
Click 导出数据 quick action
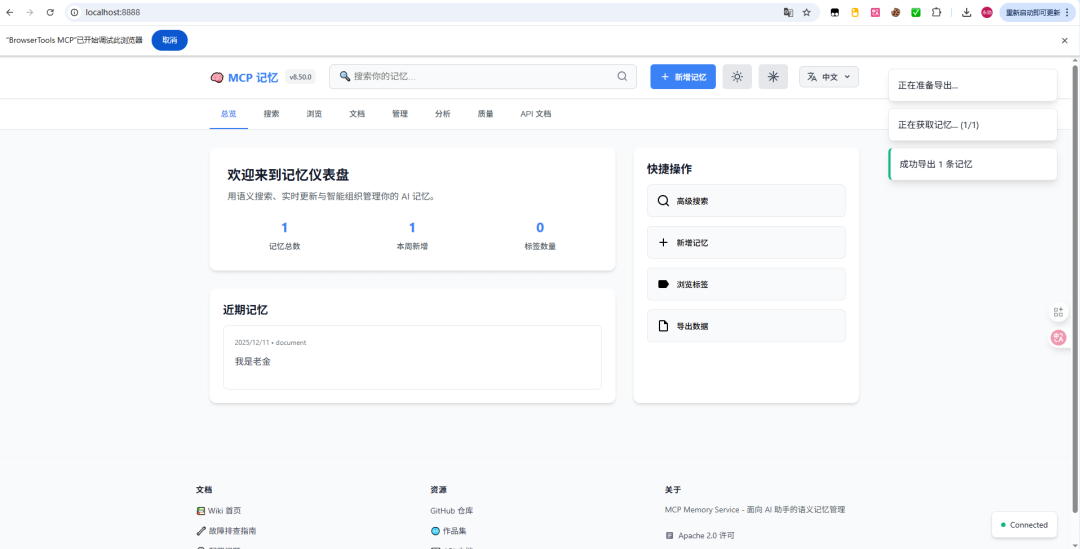pos(746,326)
